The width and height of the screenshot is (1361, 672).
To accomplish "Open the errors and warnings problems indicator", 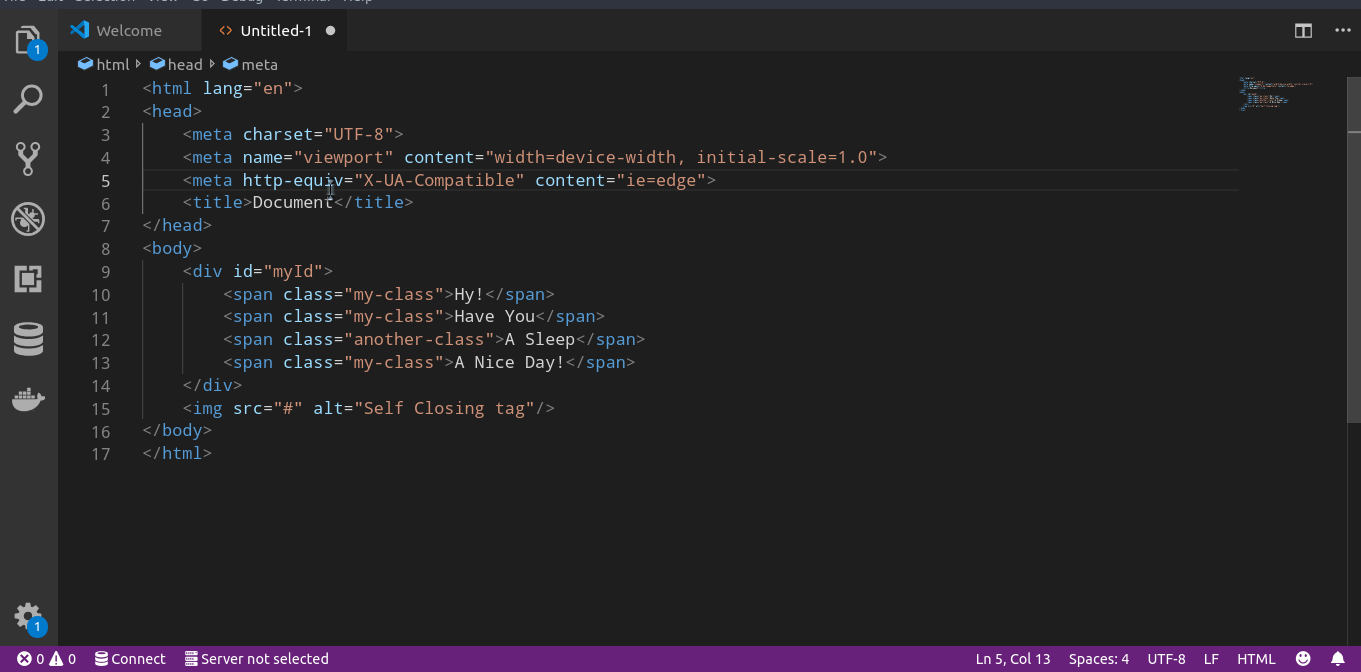I will click(x=46, y=659).
